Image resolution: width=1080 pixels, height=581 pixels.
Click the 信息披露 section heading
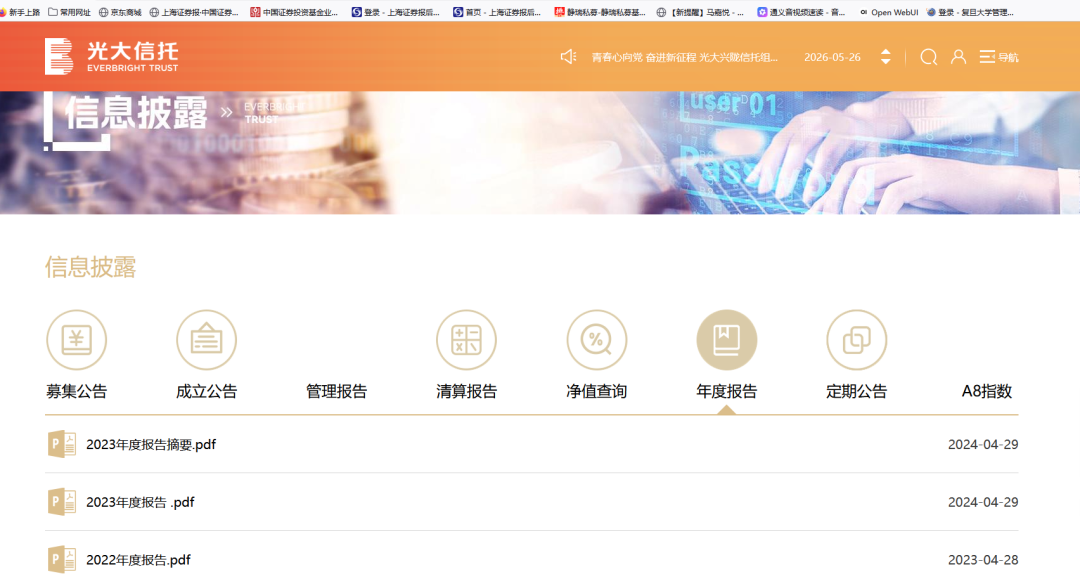point(91,267)
